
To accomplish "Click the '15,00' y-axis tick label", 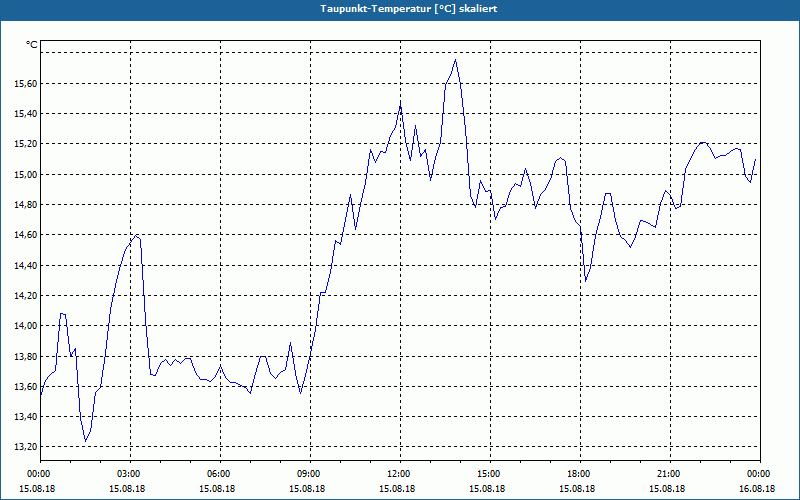I will click(x=25, y=174).
